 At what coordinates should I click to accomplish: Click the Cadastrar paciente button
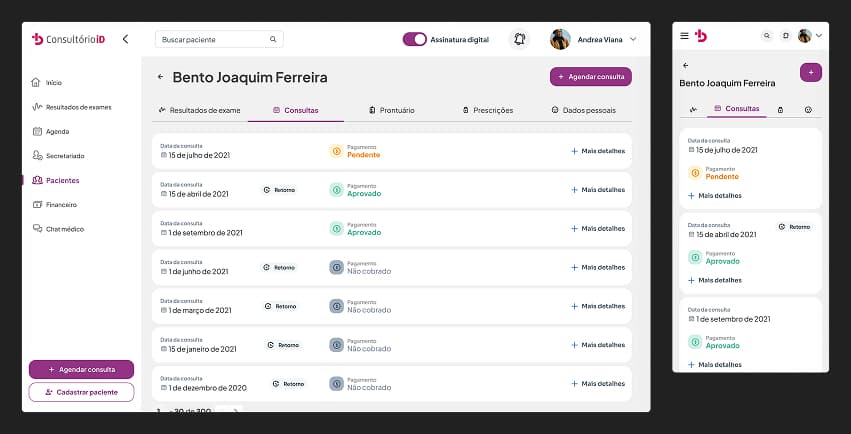click(x=81, y=392)
